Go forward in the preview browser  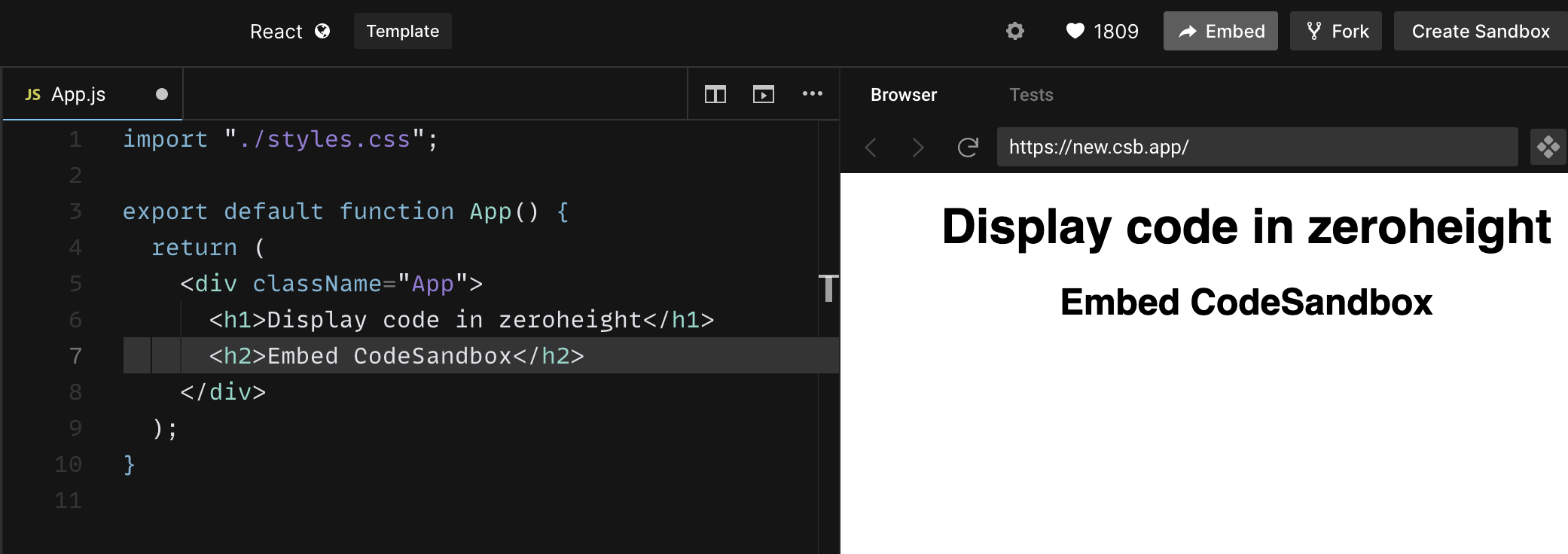[x=917, y=147]
